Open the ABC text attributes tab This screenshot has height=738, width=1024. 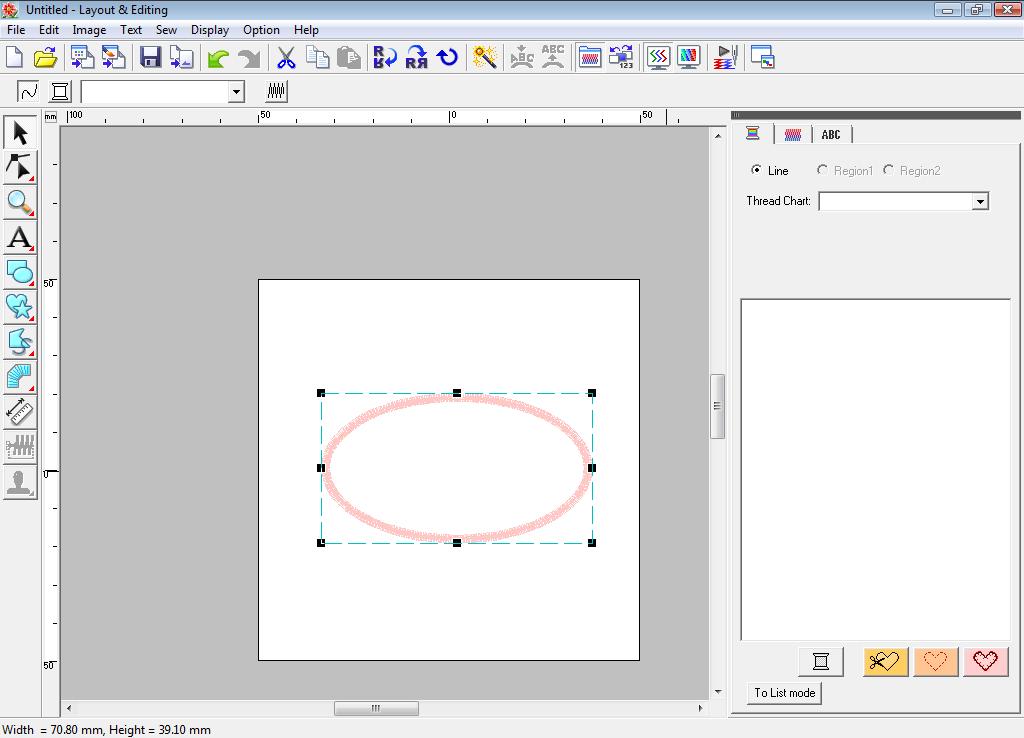tap(831, 135)
